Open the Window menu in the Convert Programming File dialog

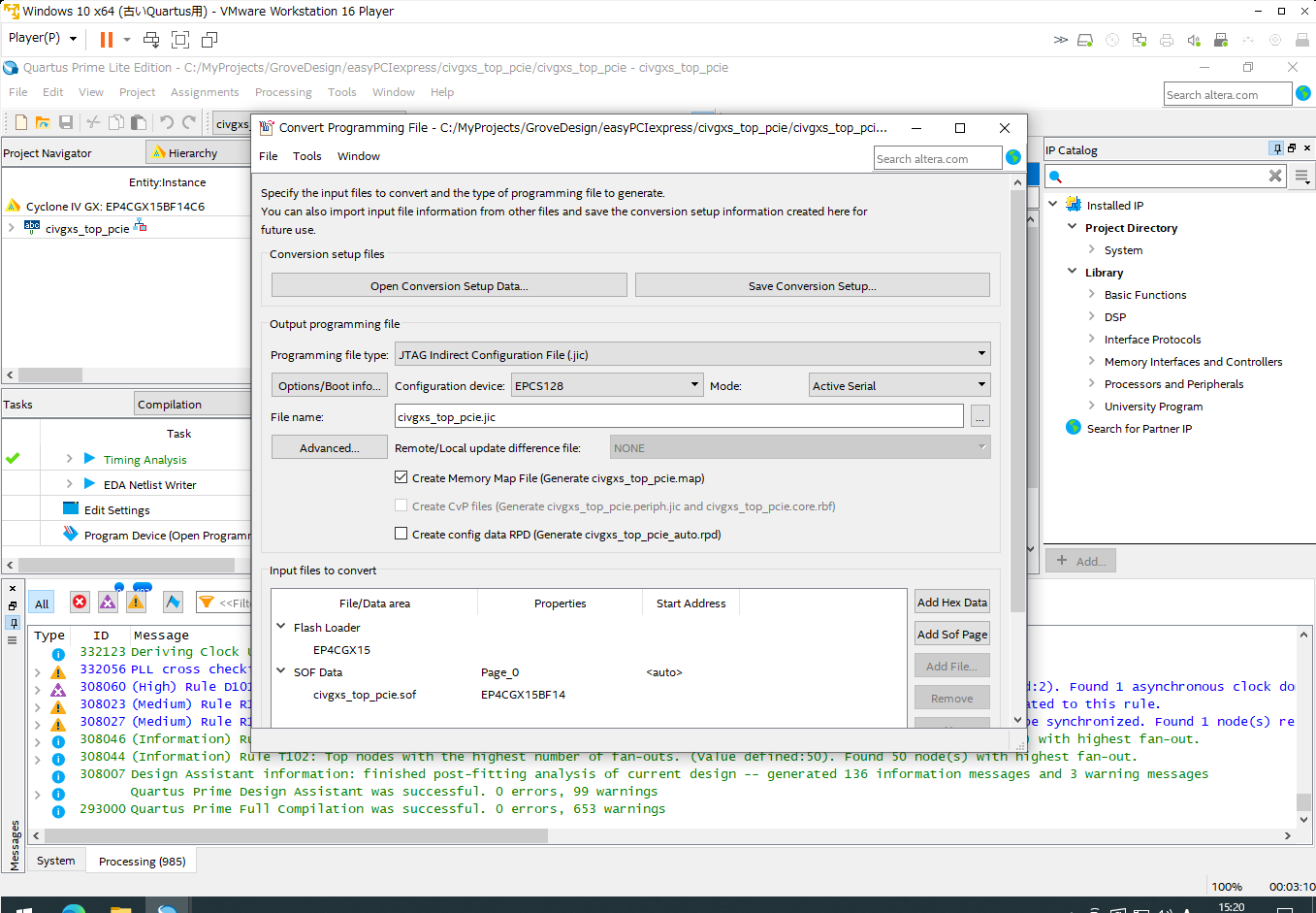click(x=359, y=156)
